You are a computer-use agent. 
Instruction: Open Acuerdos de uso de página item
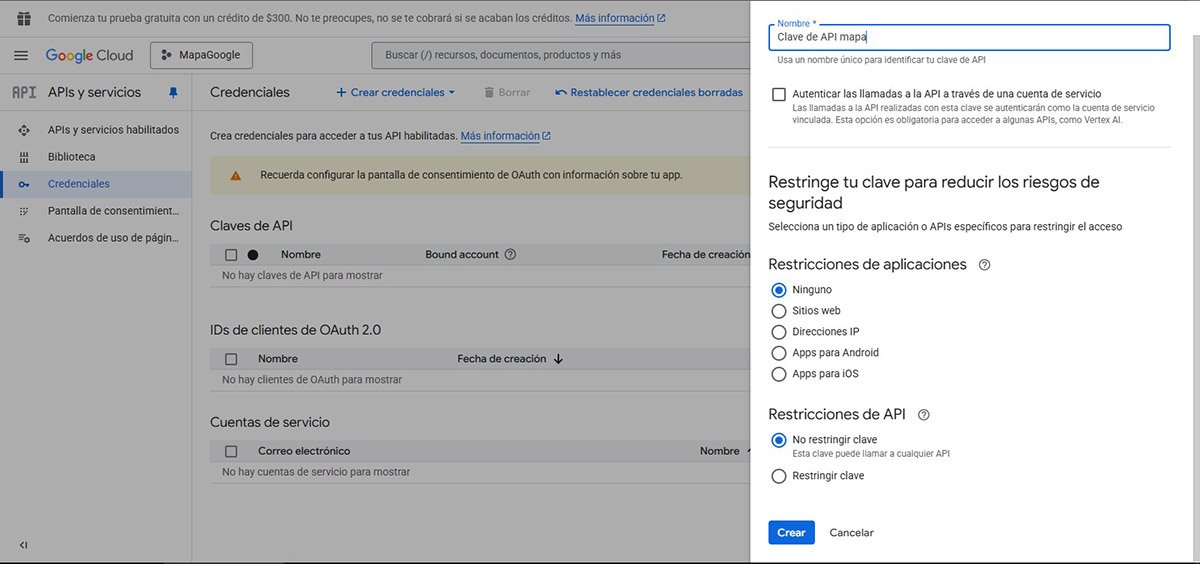[113, 238]
